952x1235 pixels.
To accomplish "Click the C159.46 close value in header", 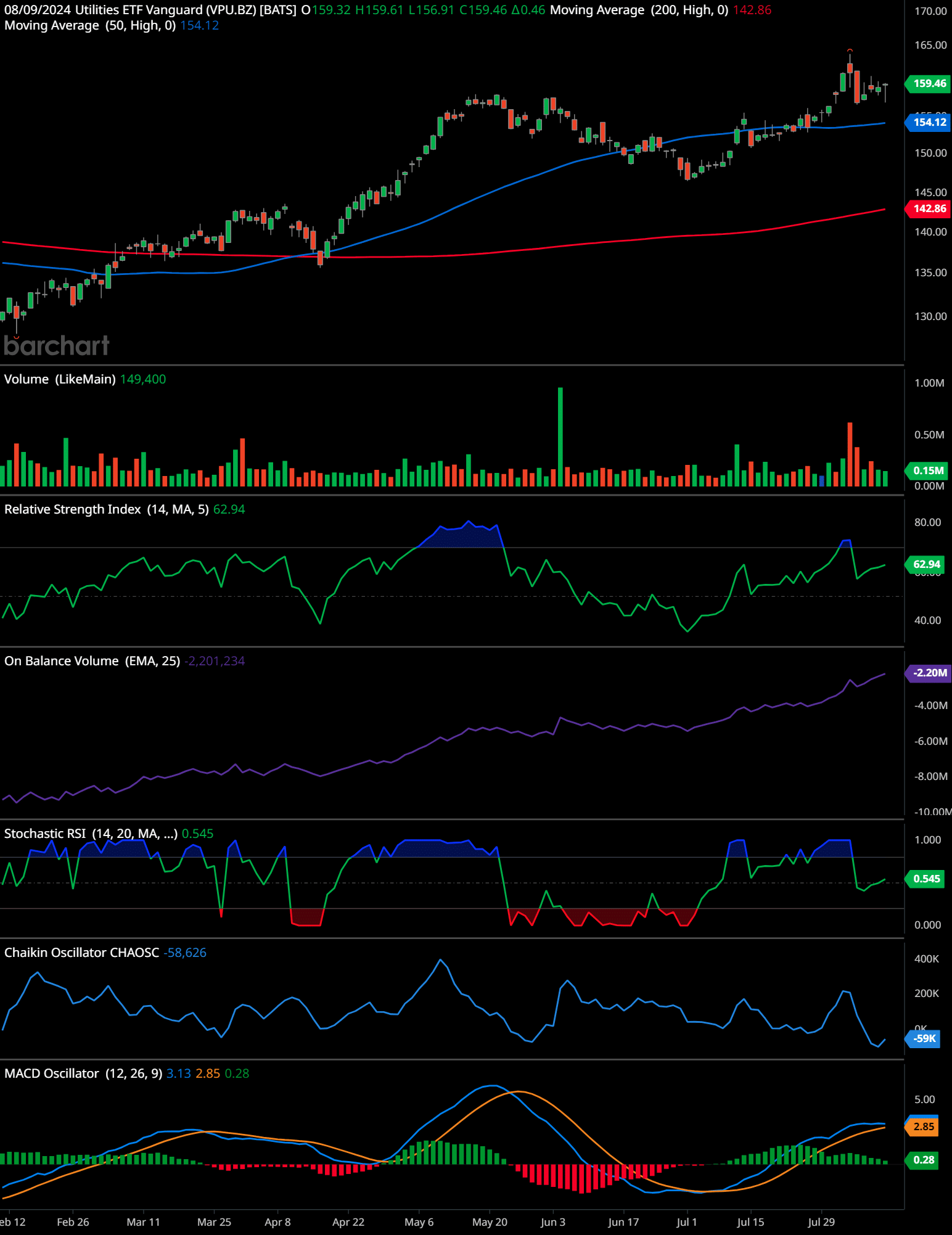I will coord(482,10).
